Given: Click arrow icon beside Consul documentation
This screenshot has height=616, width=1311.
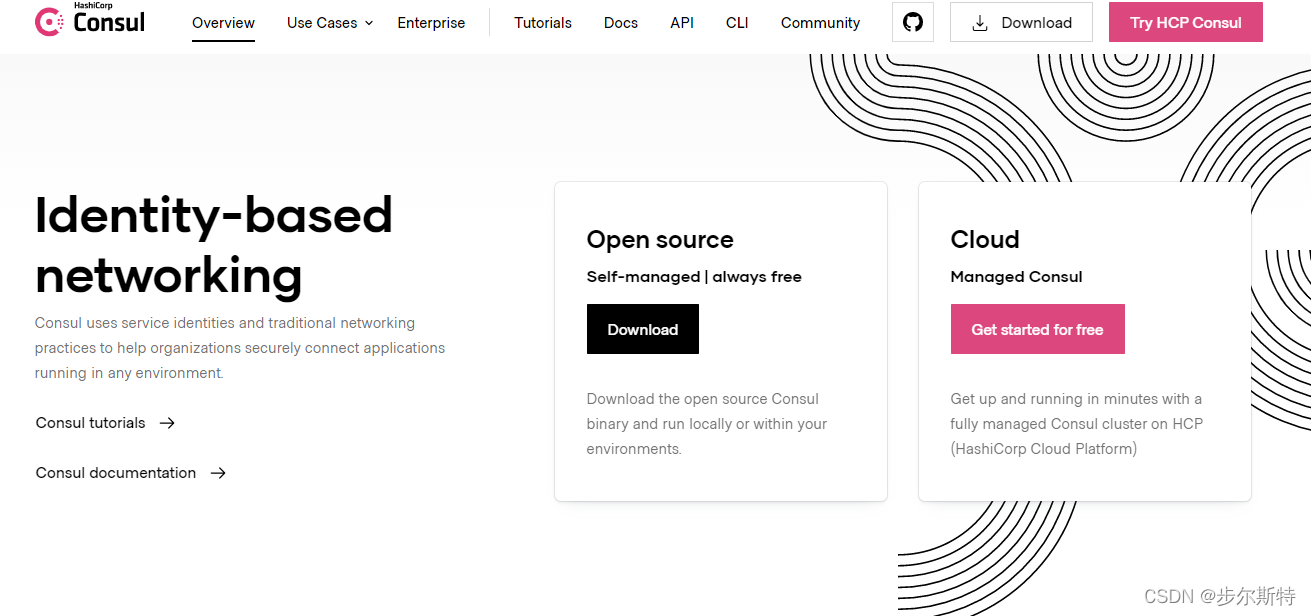Looking at the screenshot, I should tap(218, 473).
